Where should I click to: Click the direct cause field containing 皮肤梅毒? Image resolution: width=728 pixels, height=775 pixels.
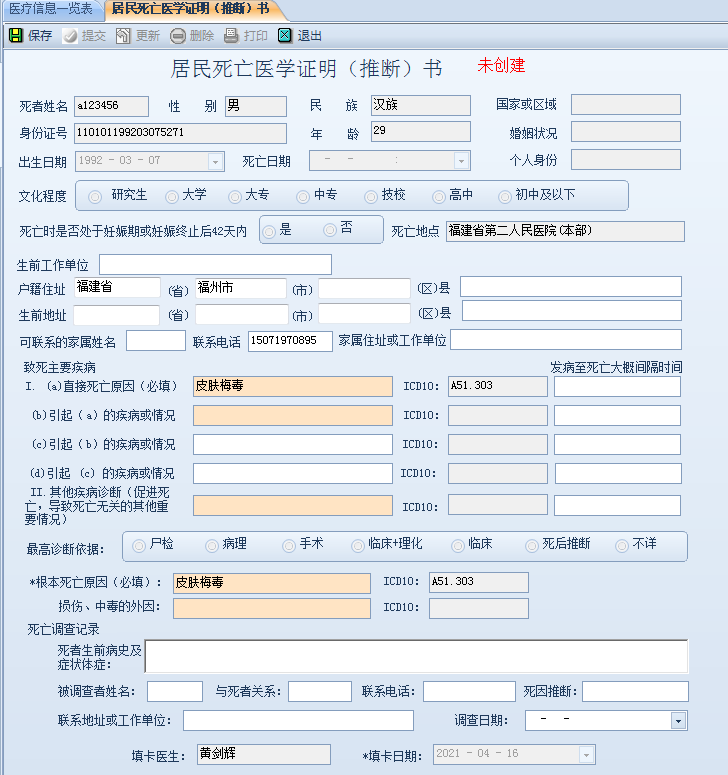point(293,387)
